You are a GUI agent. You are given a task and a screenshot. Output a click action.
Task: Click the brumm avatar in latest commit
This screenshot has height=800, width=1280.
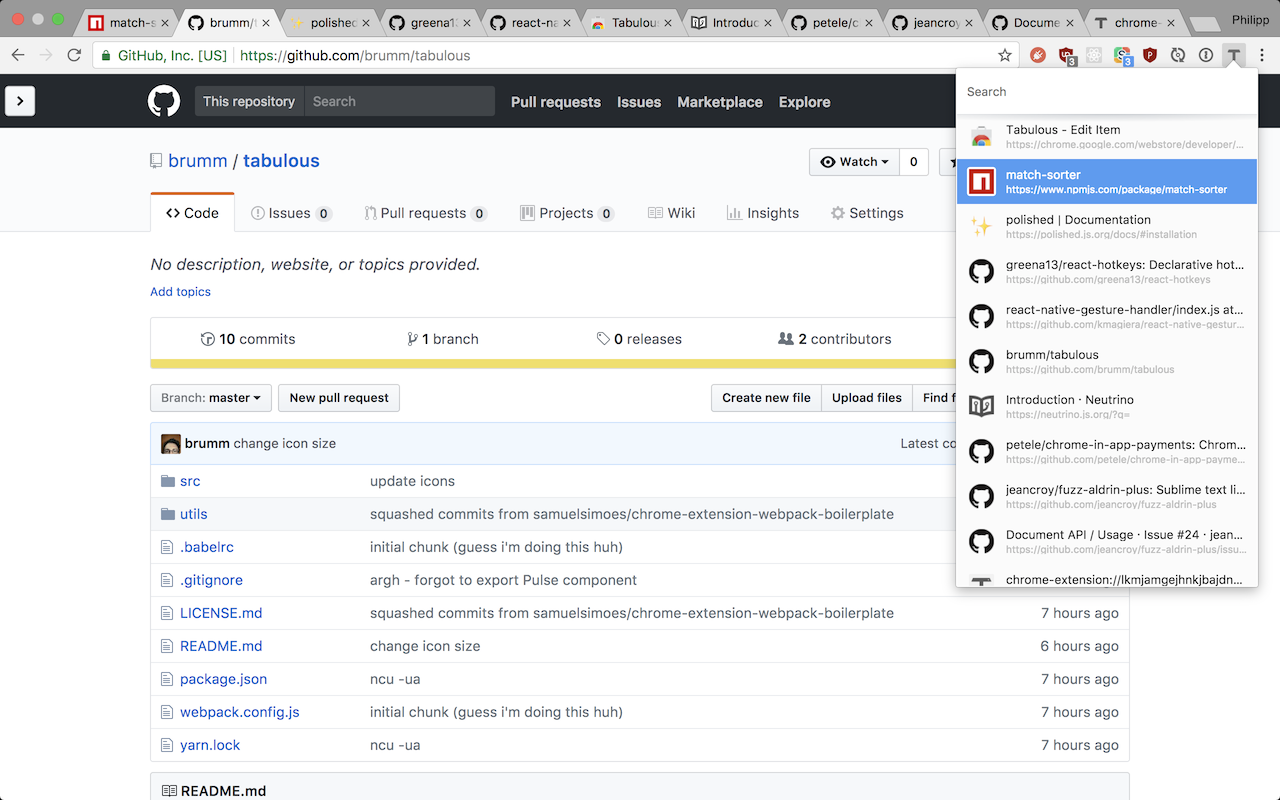171,443
